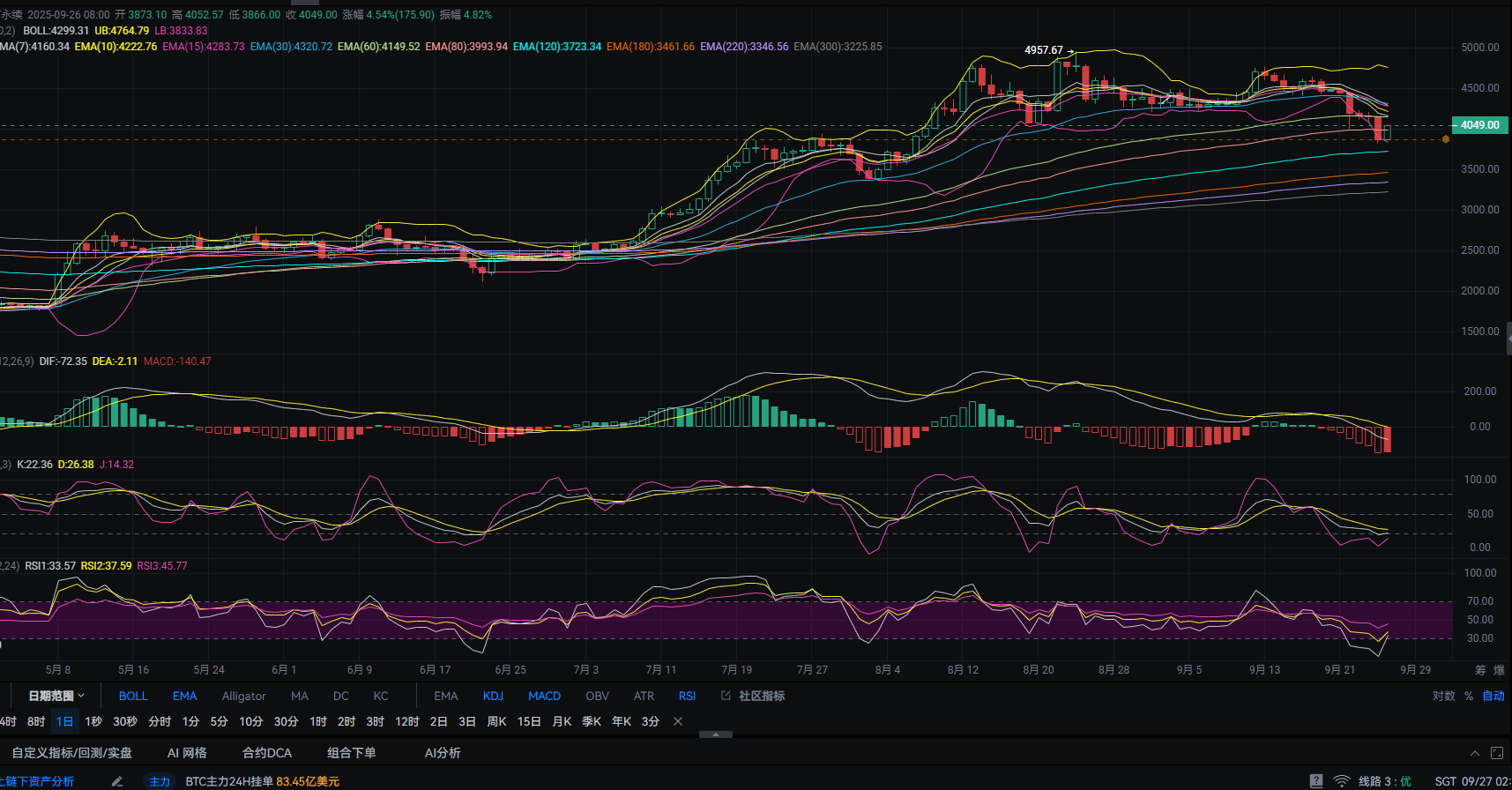
Task: Expand the collapsed right side panel handle
Action: 1508,338
